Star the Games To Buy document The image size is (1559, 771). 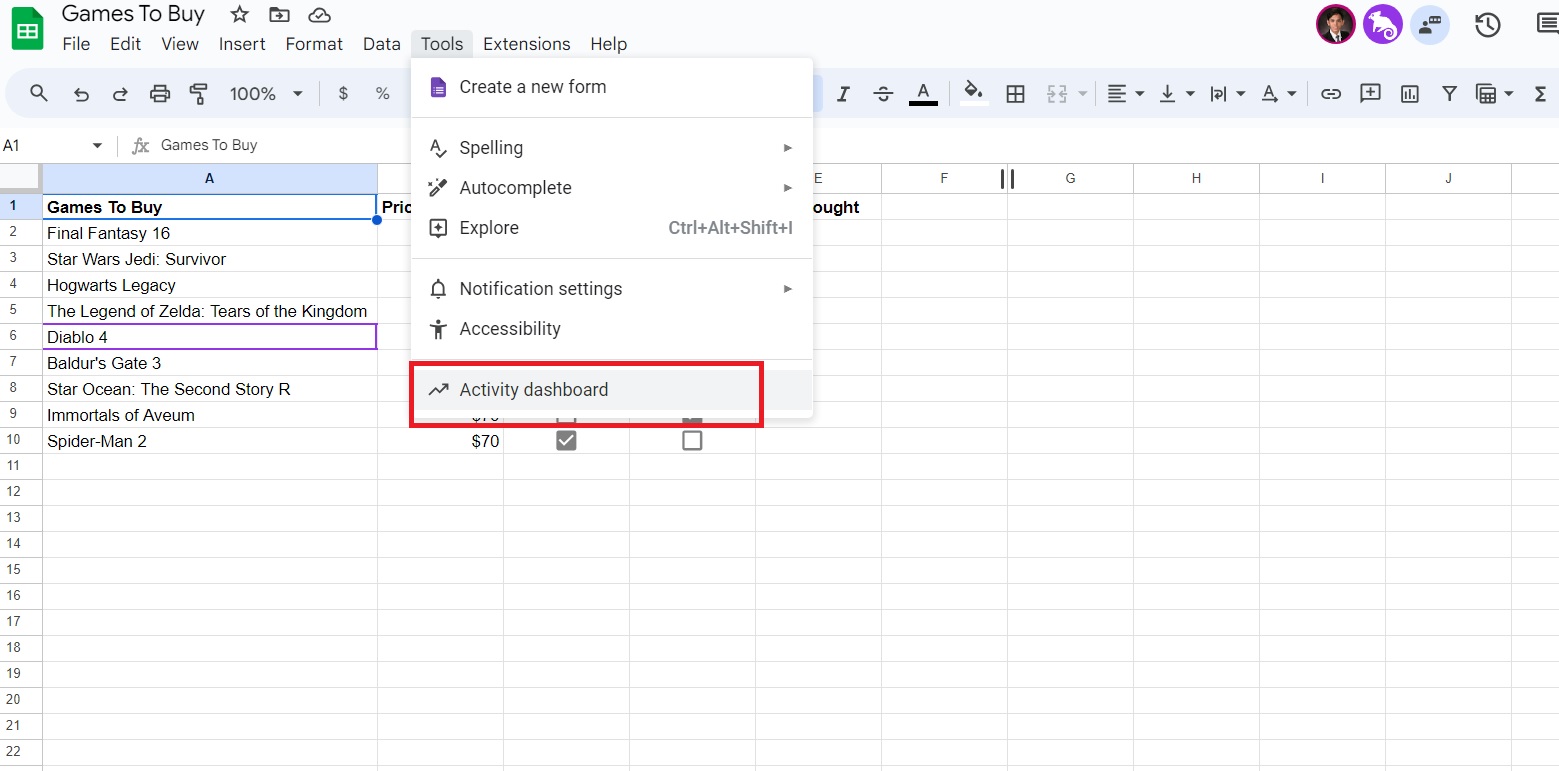tap(239, 15)
